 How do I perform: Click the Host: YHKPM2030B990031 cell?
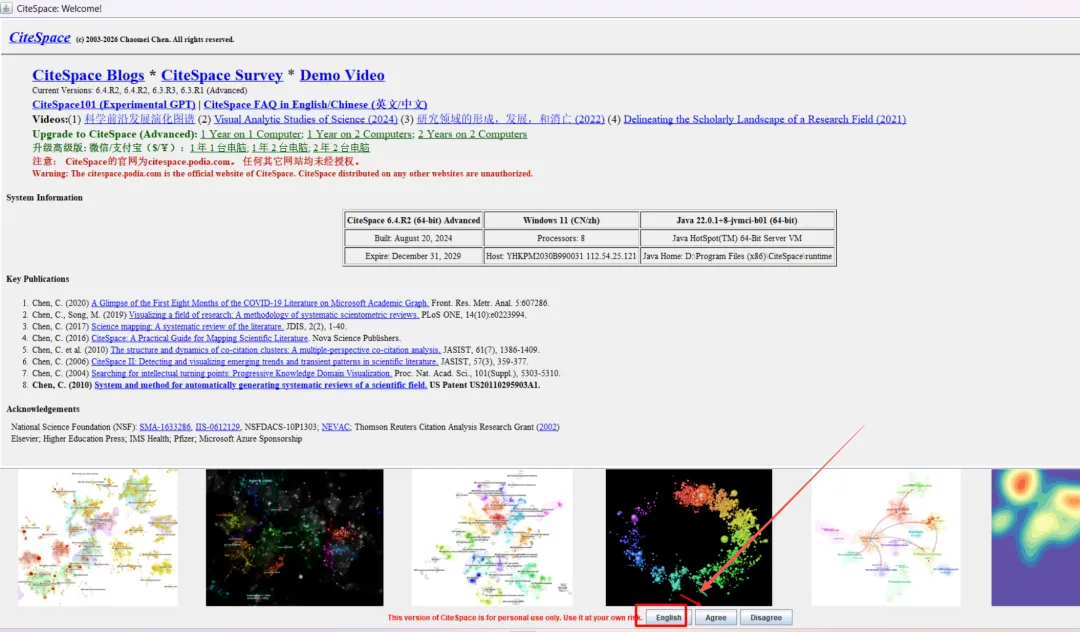click(561, 256)
